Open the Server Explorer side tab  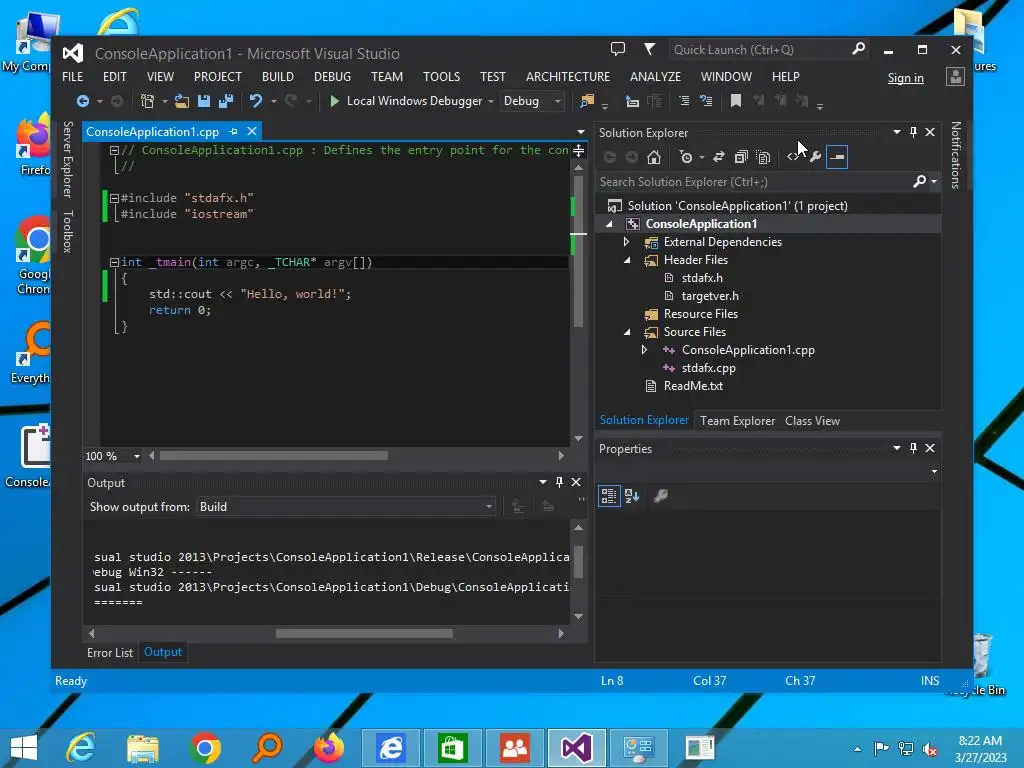click(67, 159)
